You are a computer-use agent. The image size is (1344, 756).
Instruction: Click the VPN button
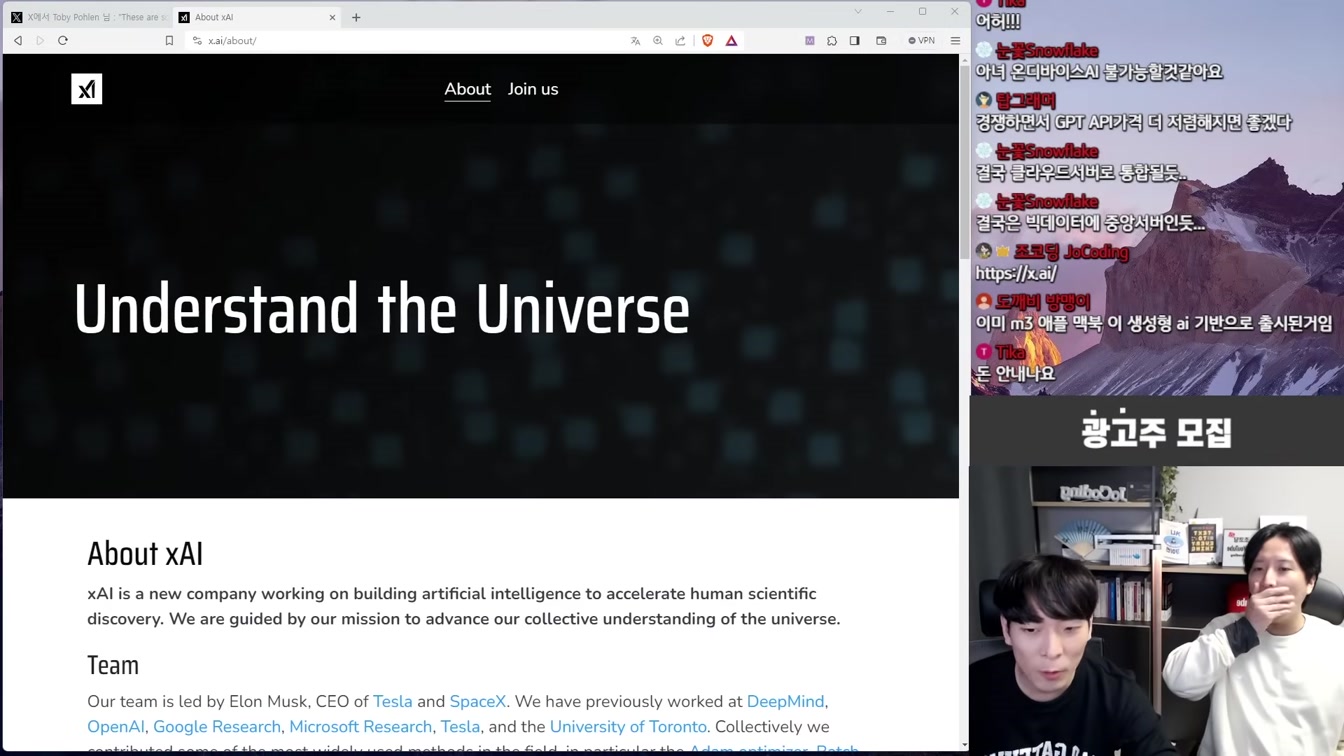(x=921, y=41)
